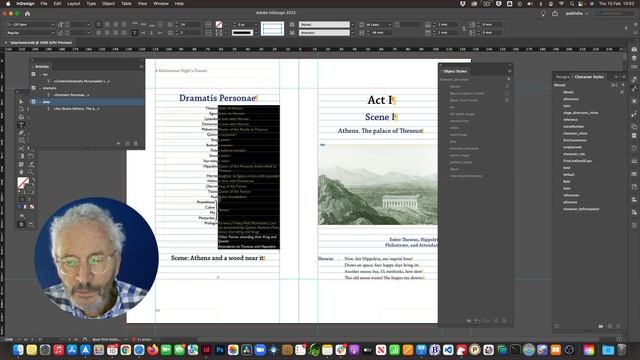Create new article with plus icon
The height and width of the screenshot is (360, 640).
pos(118,143)
